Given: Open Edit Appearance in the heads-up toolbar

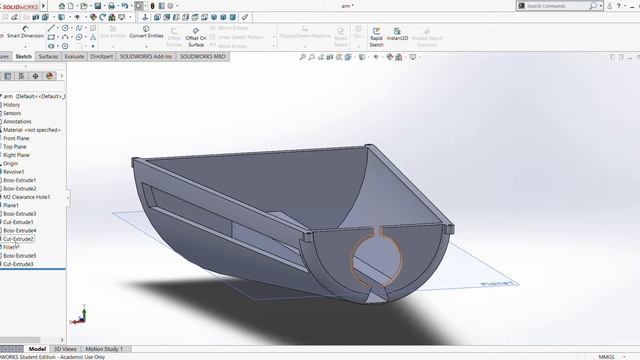Looking at the screenshot, I should click(x=390, y=57).
